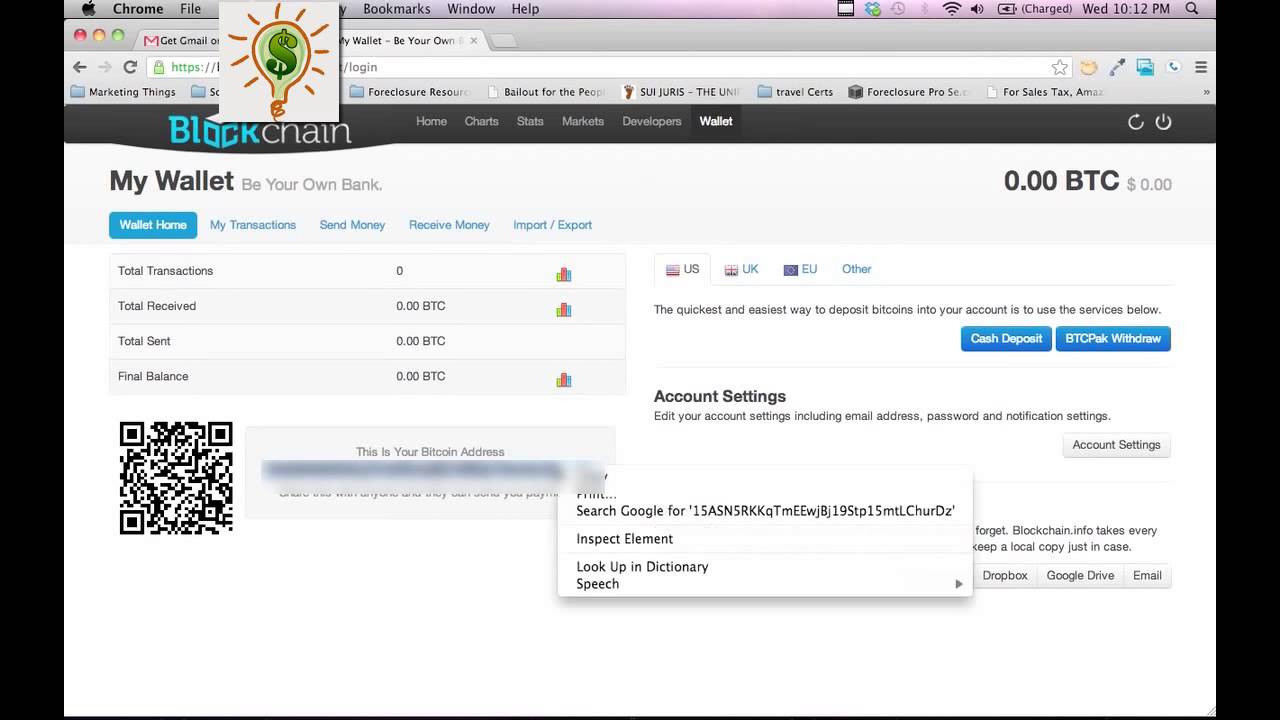Screen dimensions: 1280x720
Task: Click the eyedropper extension icon
Action: pyautogui.click(x=1117, y=67)
